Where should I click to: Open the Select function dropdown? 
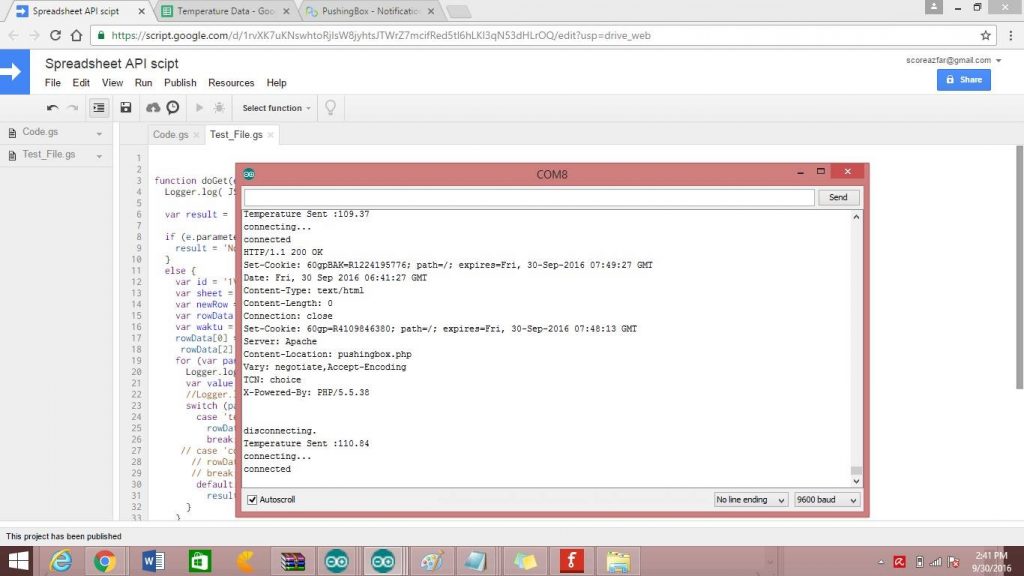coord(276,108)
